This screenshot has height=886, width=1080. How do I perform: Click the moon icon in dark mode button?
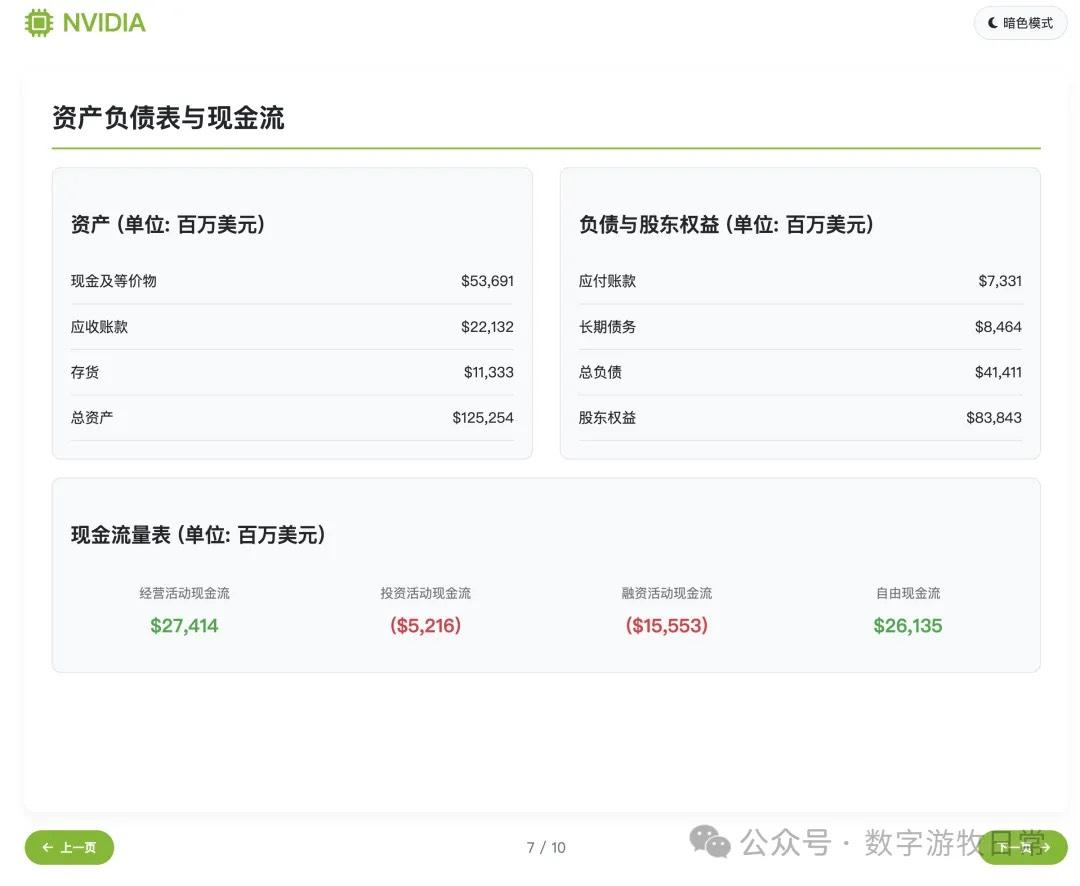click(x=991, y=23)
